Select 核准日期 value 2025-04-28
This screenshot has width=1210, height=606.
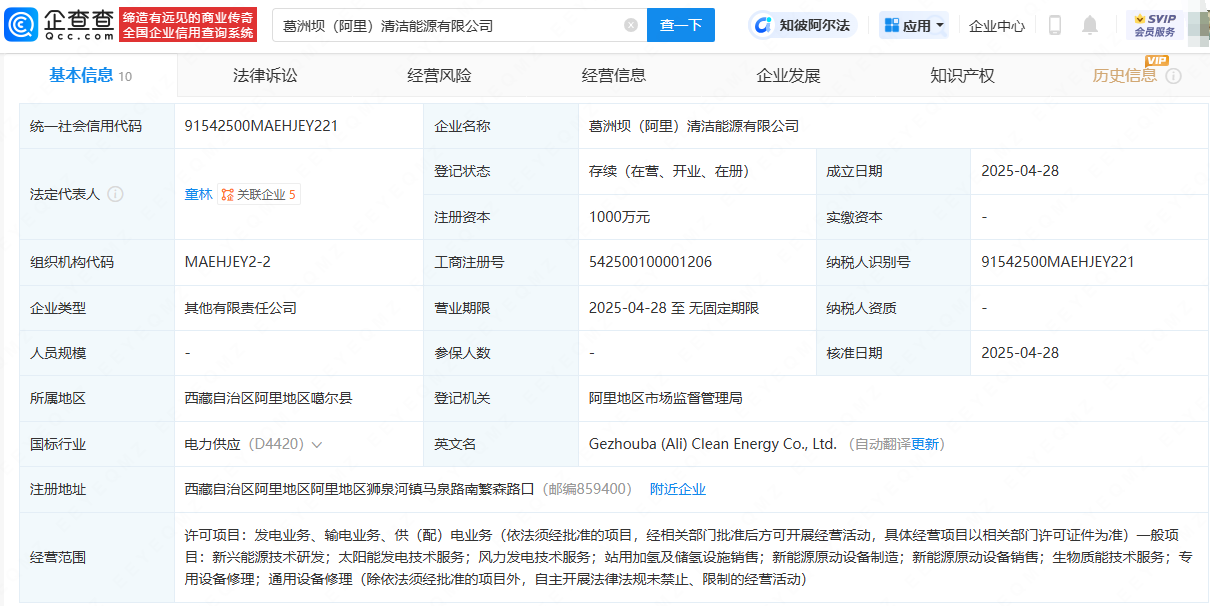coord(1020,353)
